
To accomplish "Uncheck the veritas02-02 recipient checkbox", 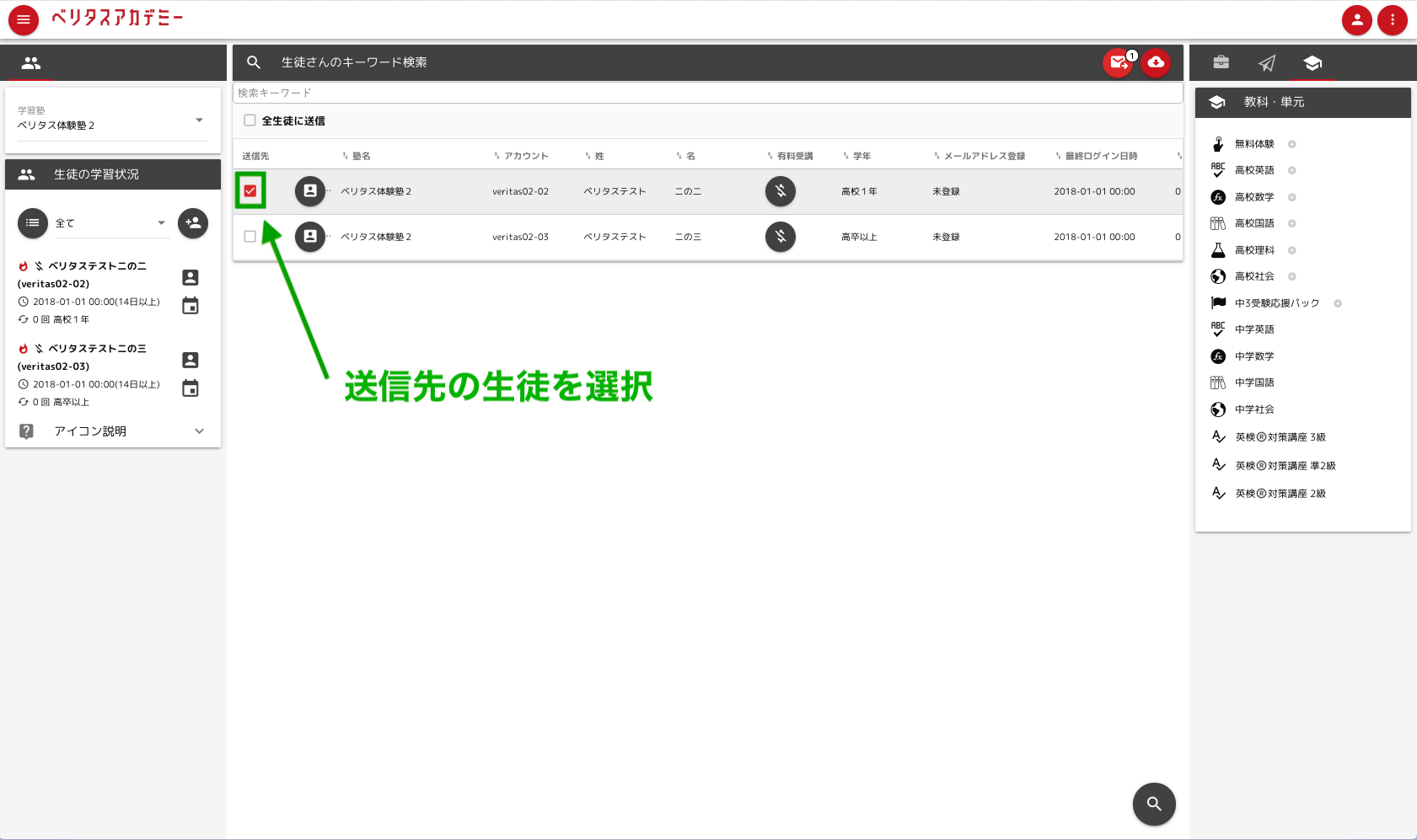I will click(x=250, y=191).
